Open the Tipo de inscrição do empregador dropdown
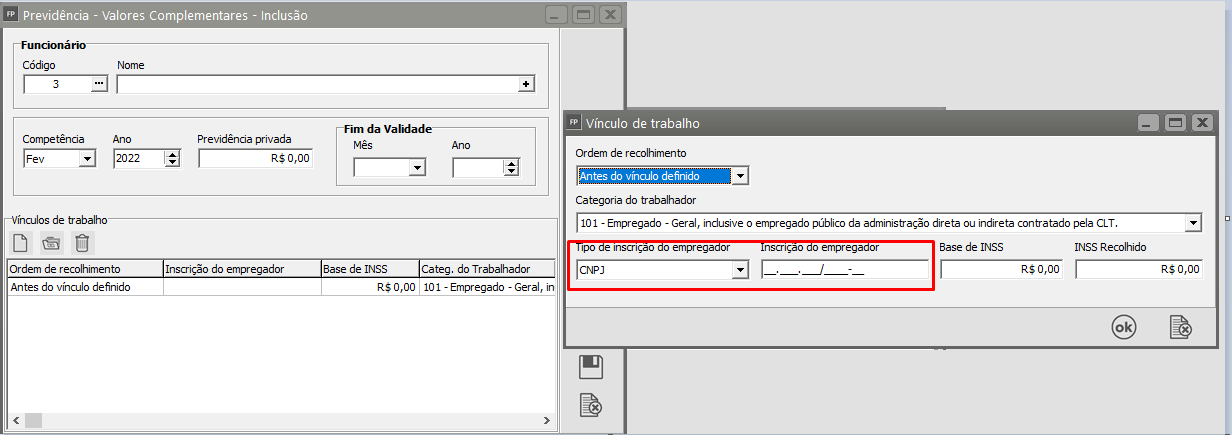 [740, 269]
